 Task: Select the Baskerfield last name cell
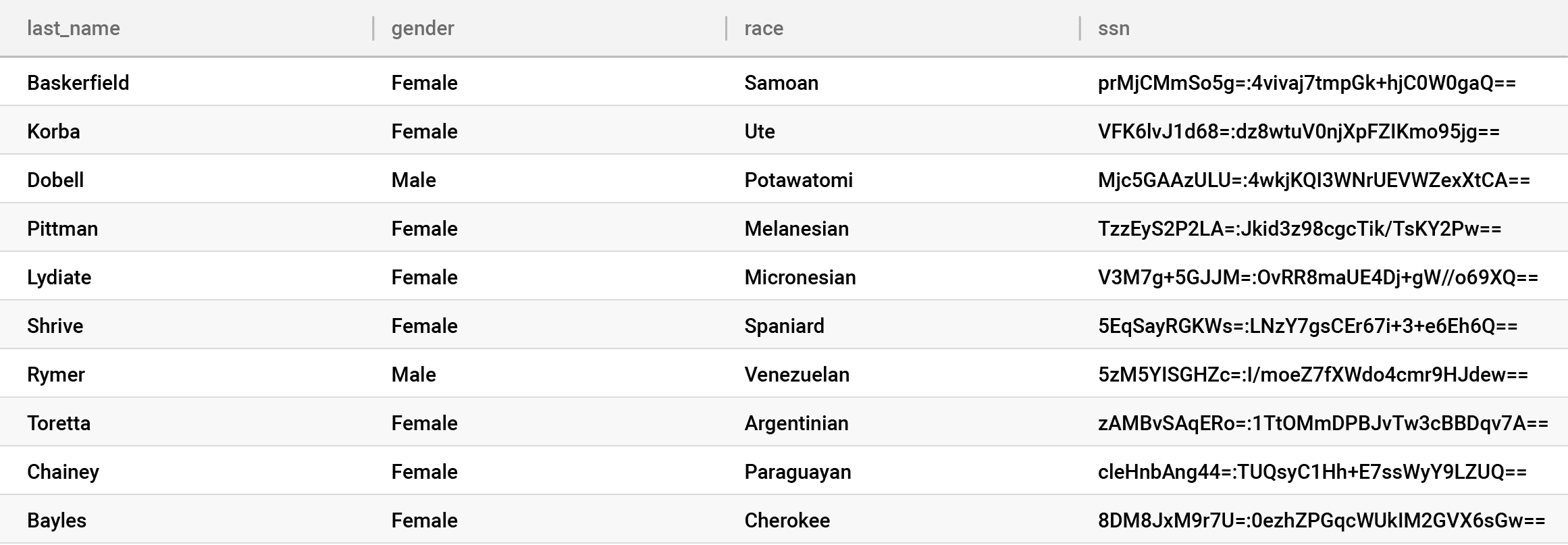click(x=78, y=82)
